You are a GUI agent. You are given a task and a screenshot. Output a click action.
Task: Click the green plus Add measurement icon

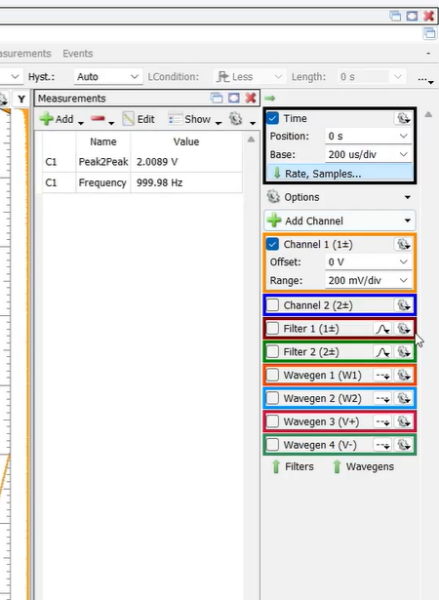[46, 119]
